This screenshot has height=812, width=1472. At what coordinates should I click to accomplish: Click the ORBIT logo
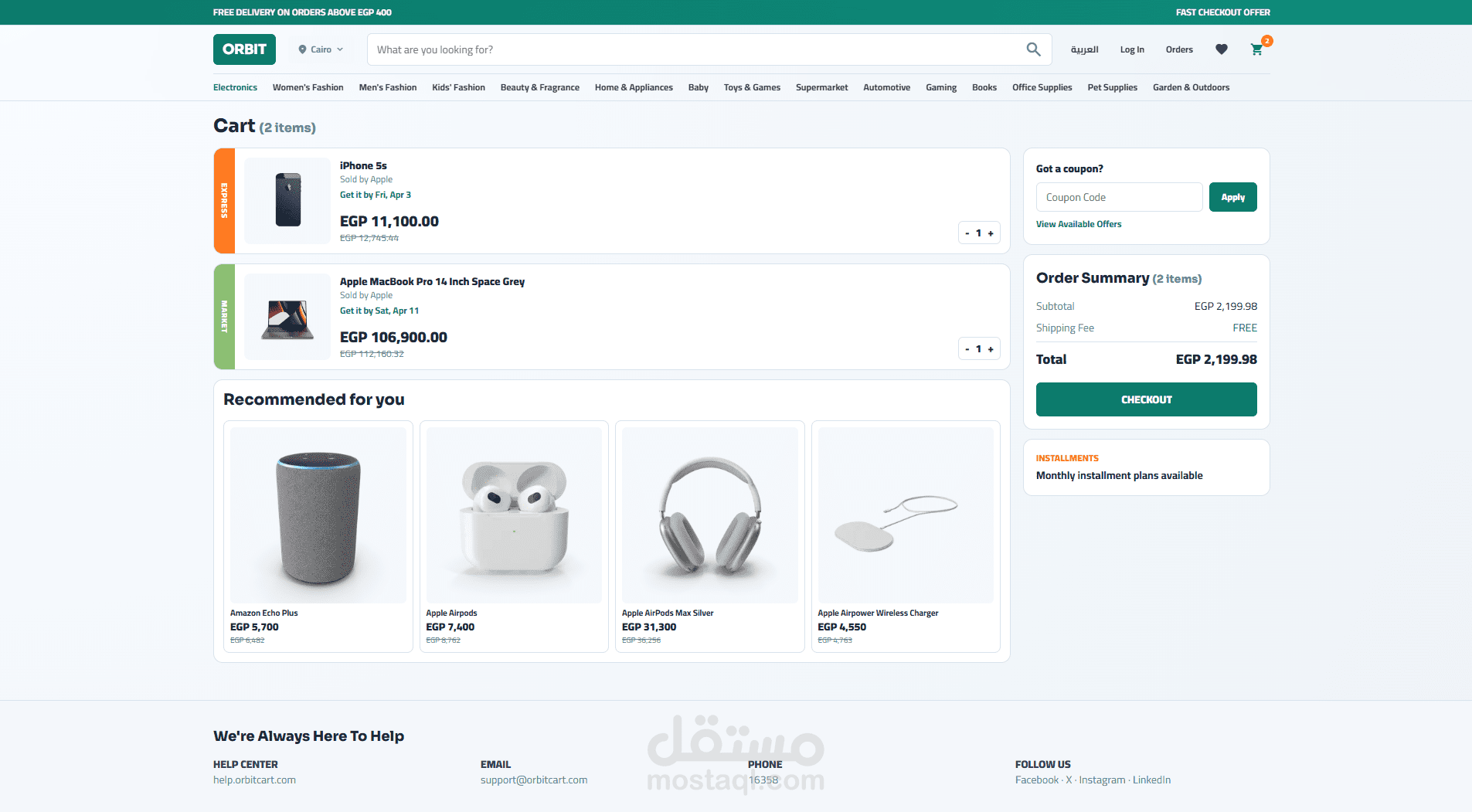(244, 49)
